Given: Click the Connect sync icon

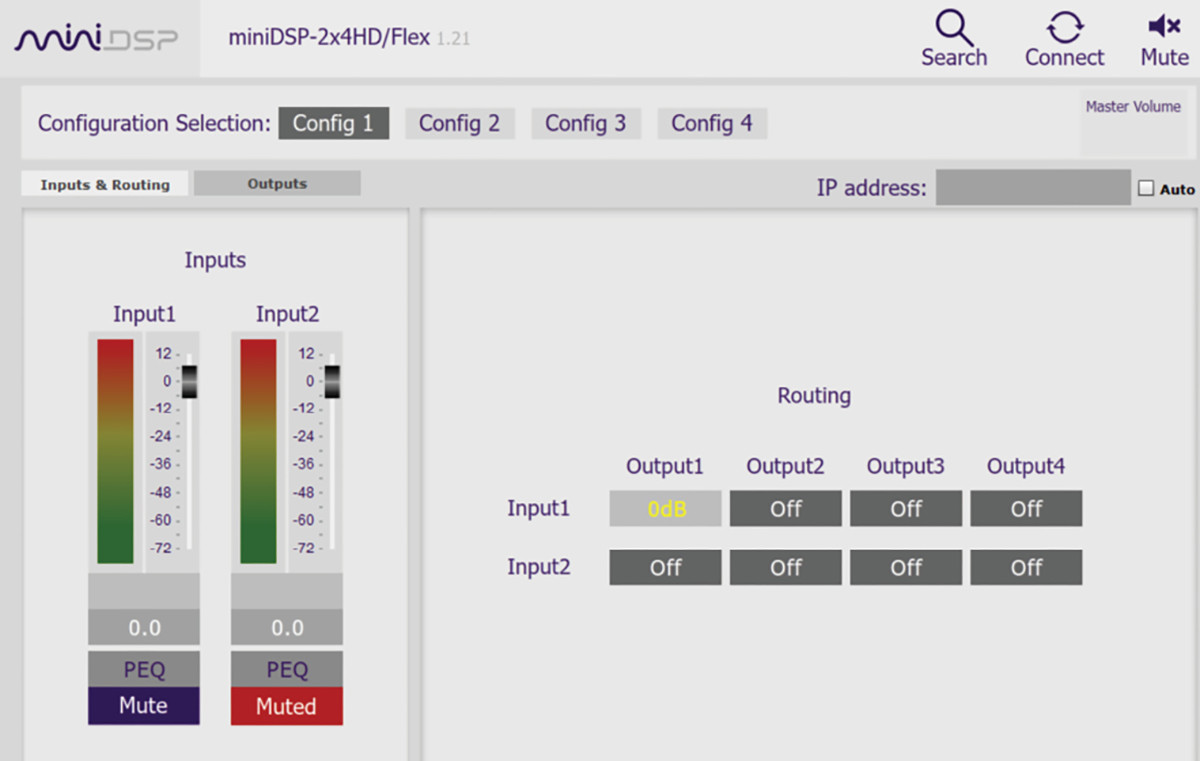Looking at the screenshot, I should click(x=1064, y=26).
